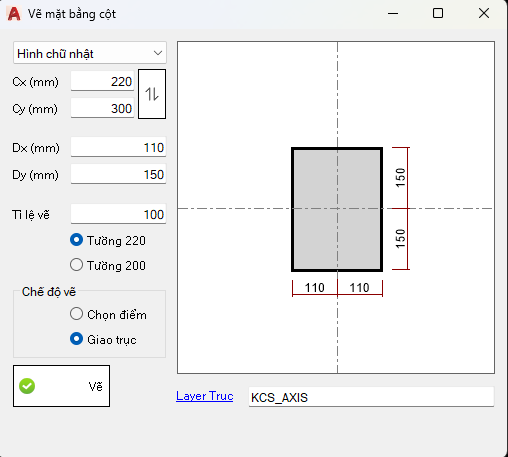
Task: Swap Cx and Cy values button
Action: point(152,94)
